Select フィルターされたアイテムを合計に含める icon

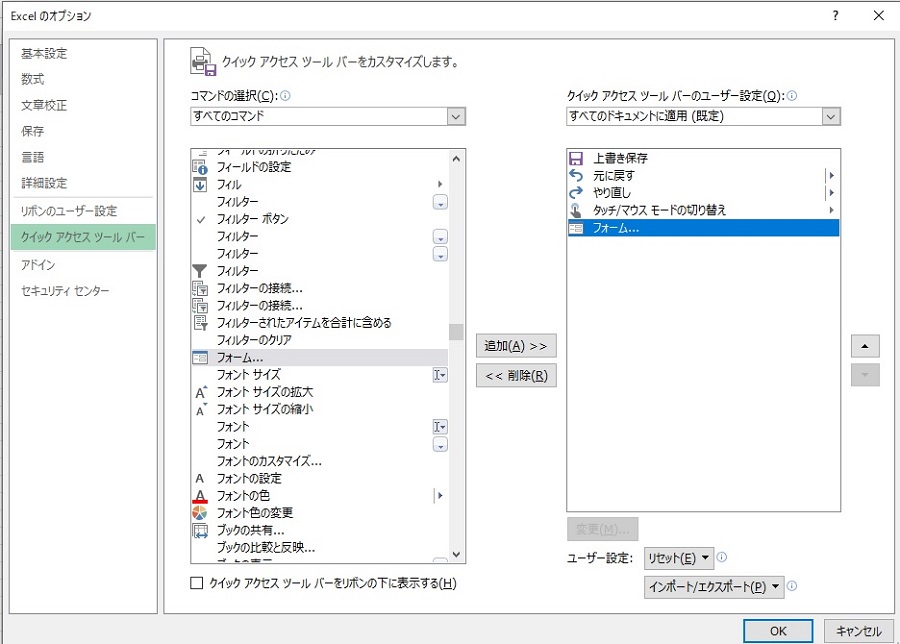[x=200, y=323]
